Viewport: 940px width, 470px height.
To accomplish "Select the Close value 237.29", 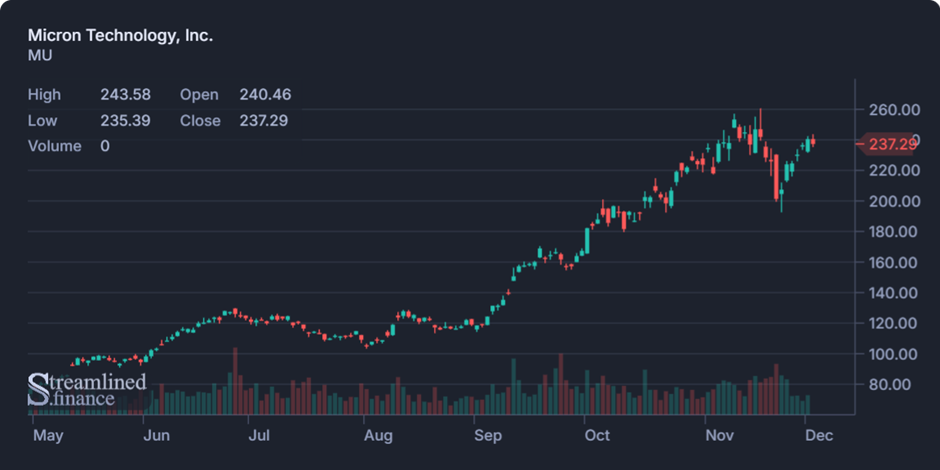I will point(264,120).
